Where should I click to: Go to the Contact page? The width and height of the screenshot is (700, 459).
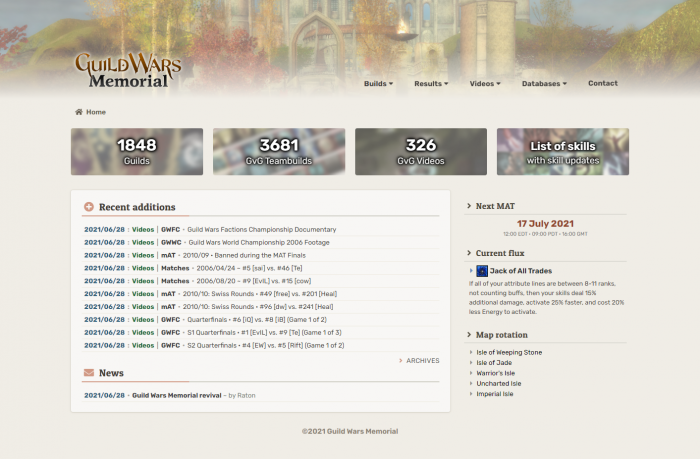tap(602, 84)
